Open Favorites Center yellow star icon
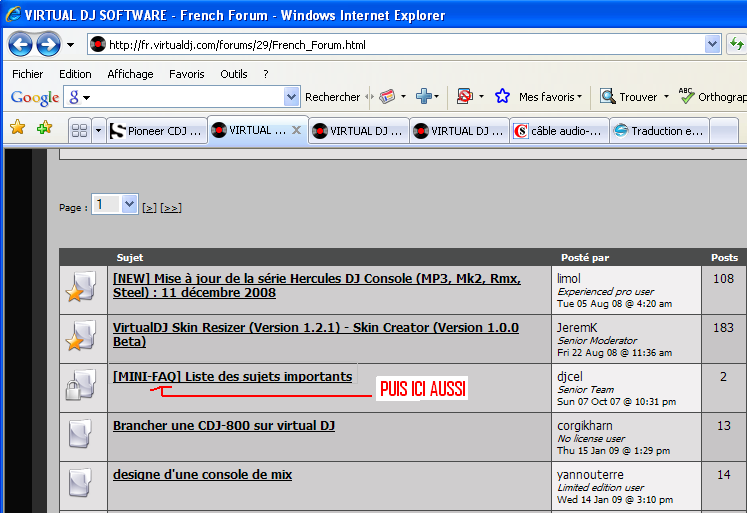 (18, 127)
